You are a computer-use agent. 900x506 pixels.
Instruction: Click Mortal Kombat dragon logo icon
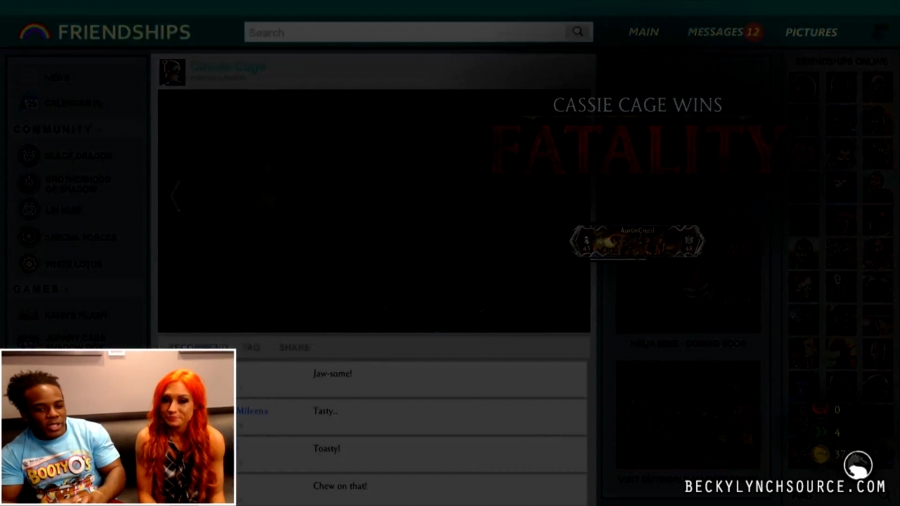(858, 465)
